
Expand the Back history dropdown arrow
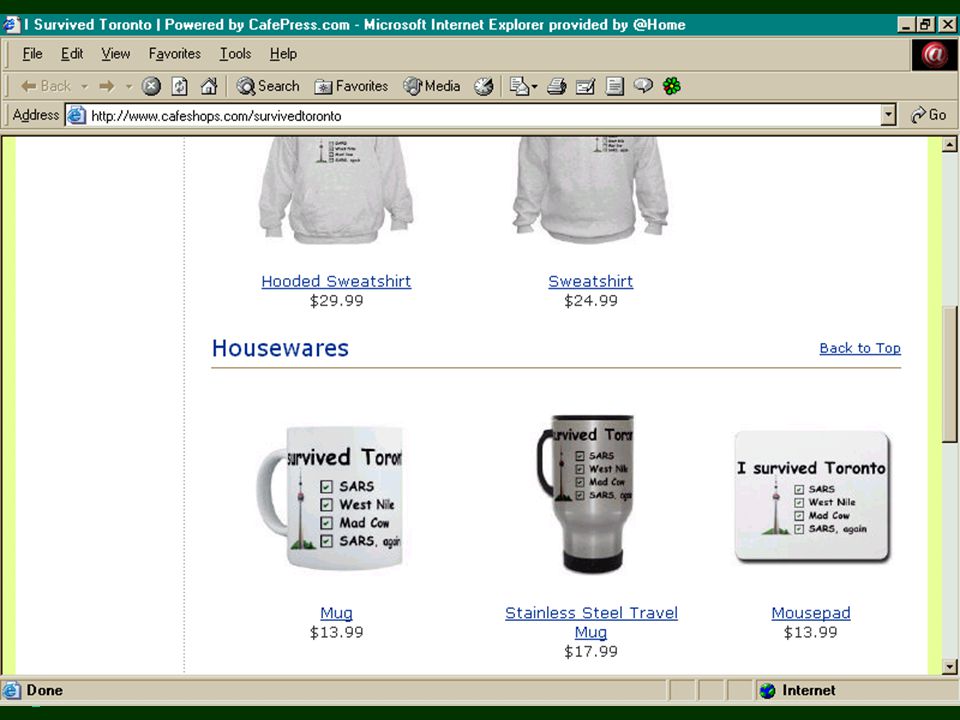(84, 87)
